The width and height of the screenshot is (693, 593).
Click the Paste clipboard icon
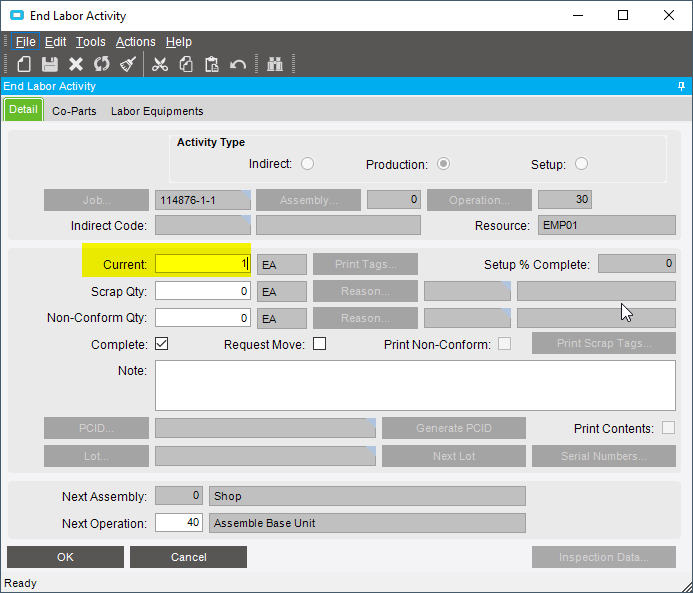tap(212, 65)
